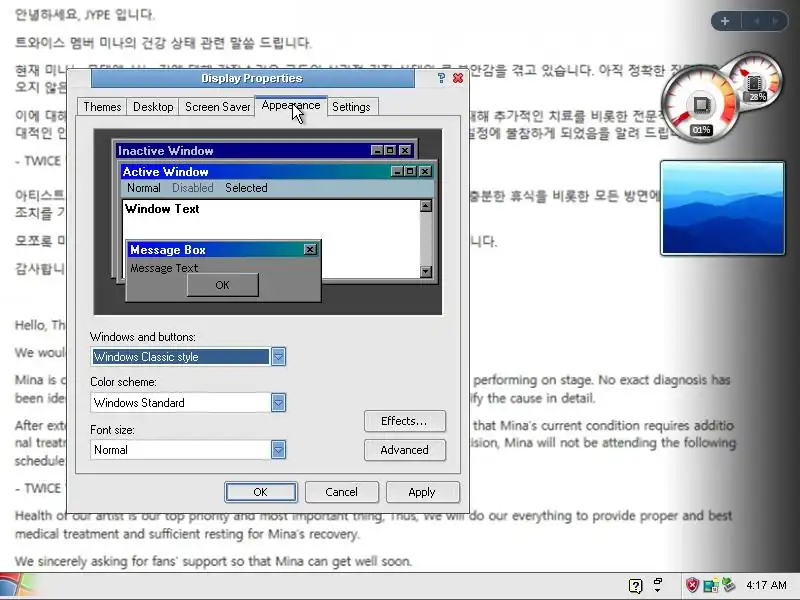Click Normal in the preview menu bar
The width and height of the screenshot is (800, 600).
tap(144, 188)
